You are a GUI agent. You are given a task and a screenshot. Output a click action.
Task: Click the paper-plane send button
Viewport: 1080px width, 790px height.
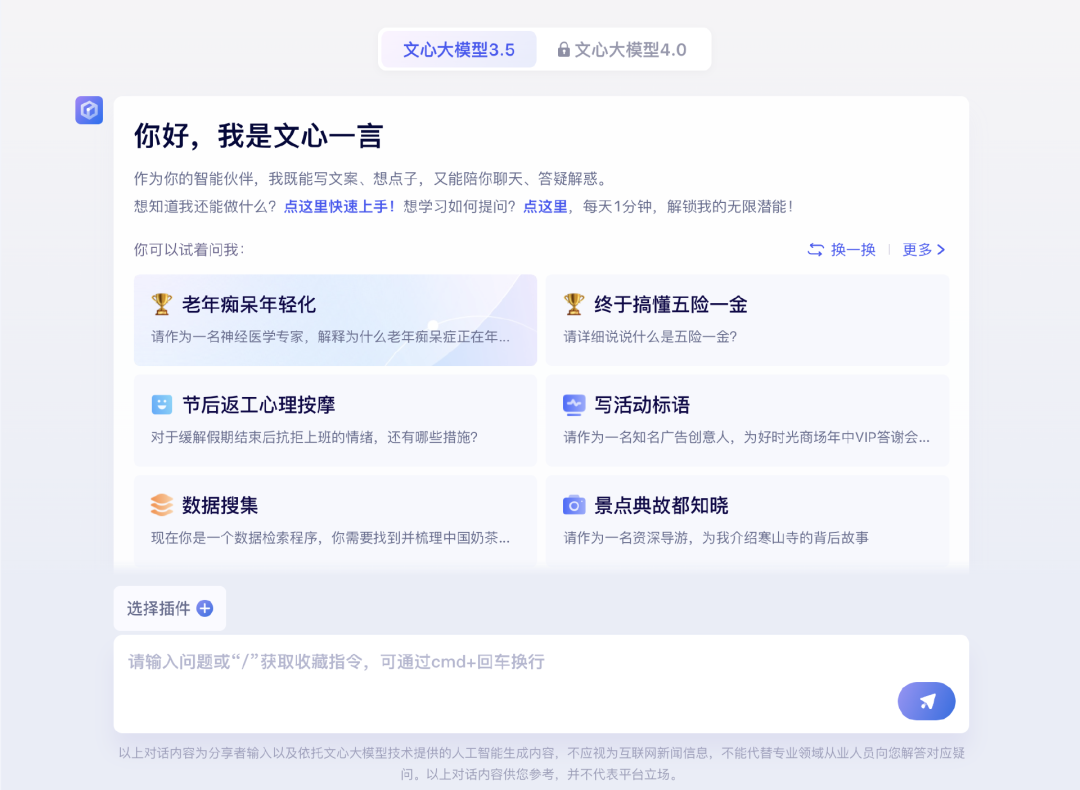[926, 701]
